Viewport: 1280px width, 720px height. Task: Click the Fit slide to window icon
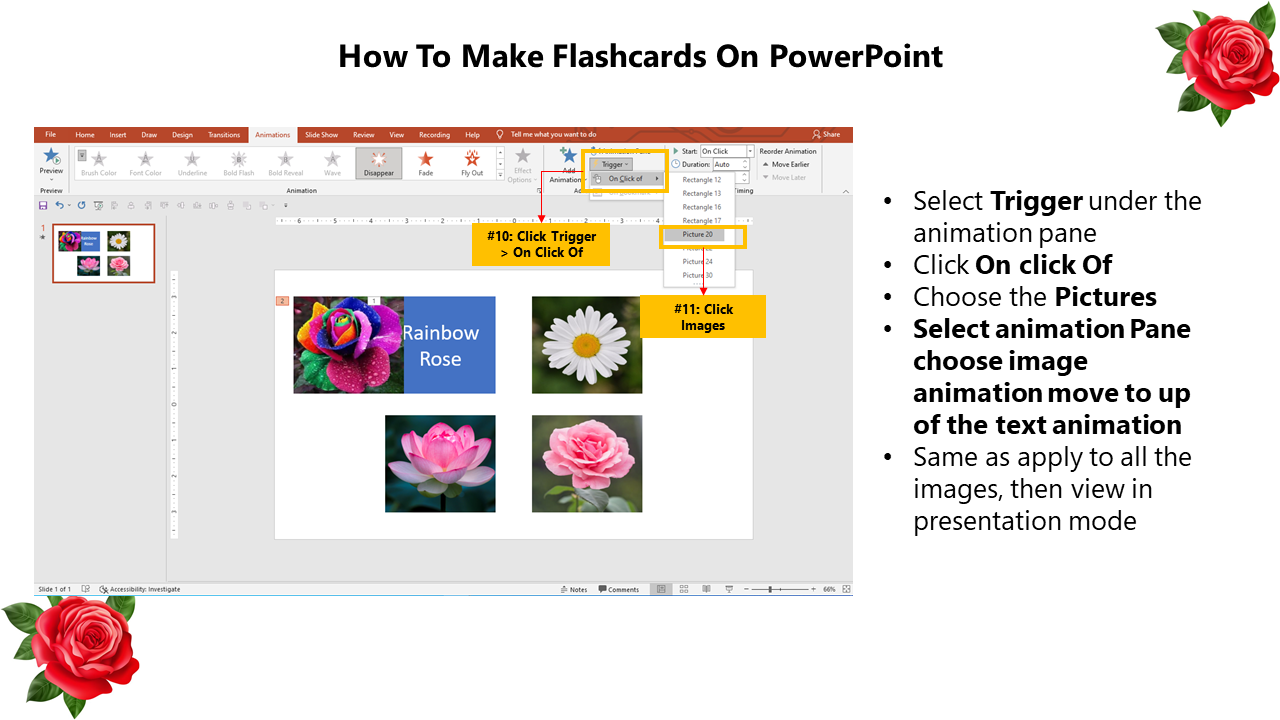[846, 589]
